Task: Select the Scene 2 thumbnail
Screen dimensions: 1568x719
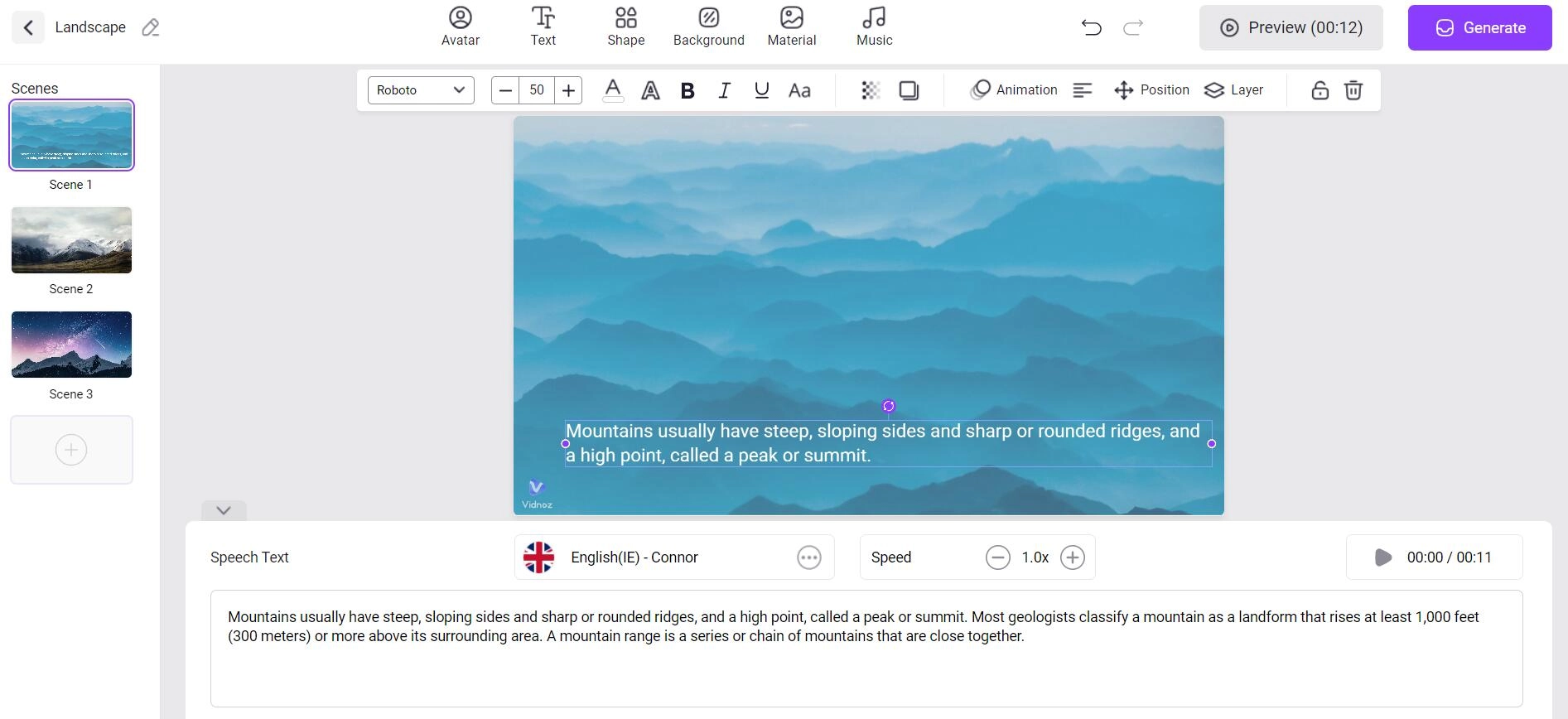Action: (71, 240)
